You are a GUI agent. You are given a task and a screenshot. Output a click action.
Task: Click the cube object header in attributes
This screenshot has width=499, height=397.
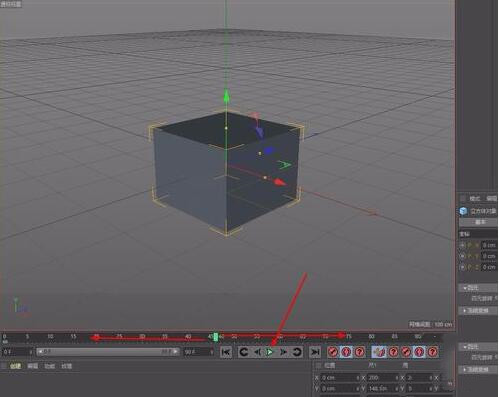point(479,211)
